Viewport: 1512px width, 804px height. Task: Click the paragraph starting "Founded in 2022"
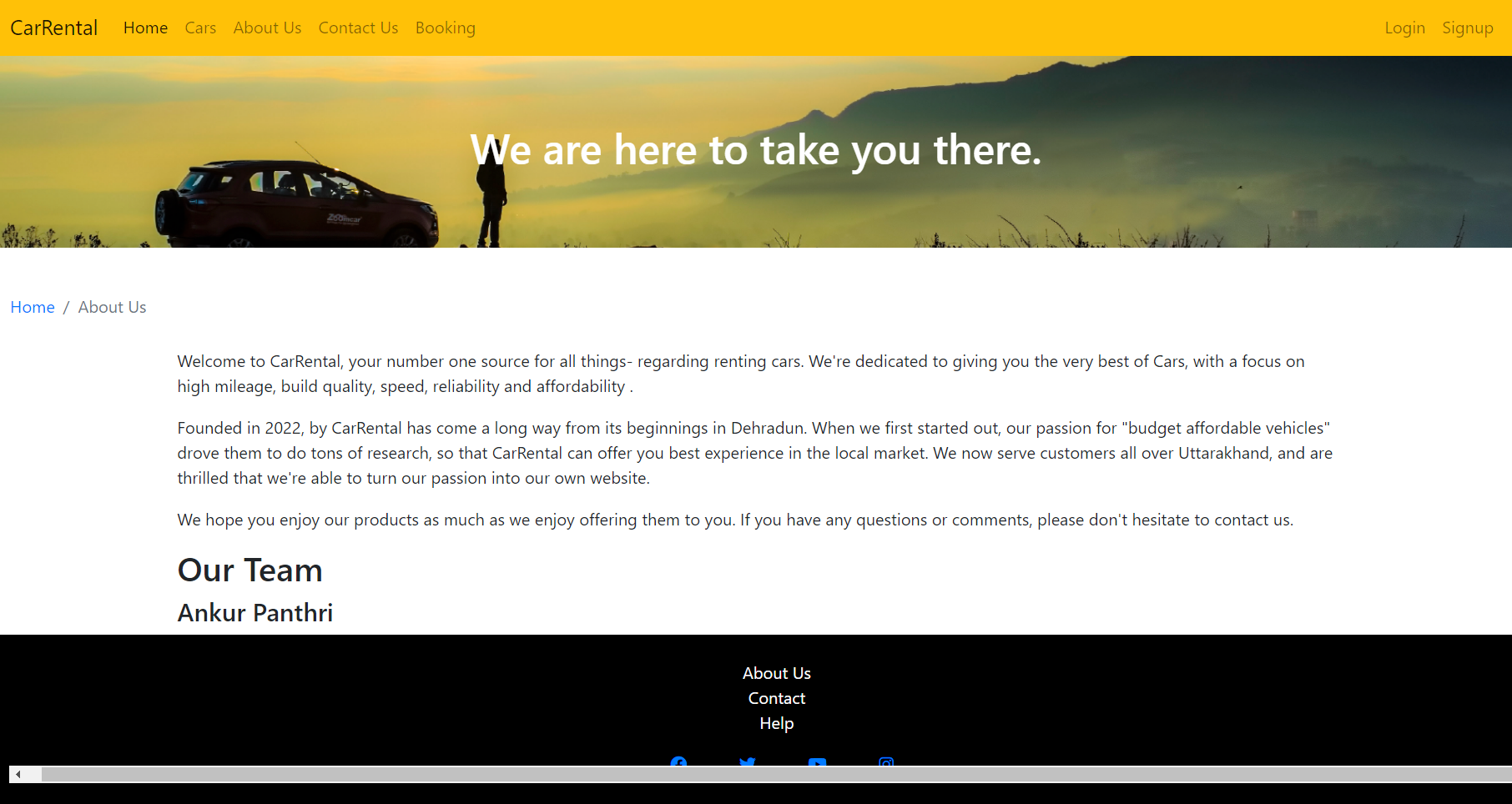(755, 453)
